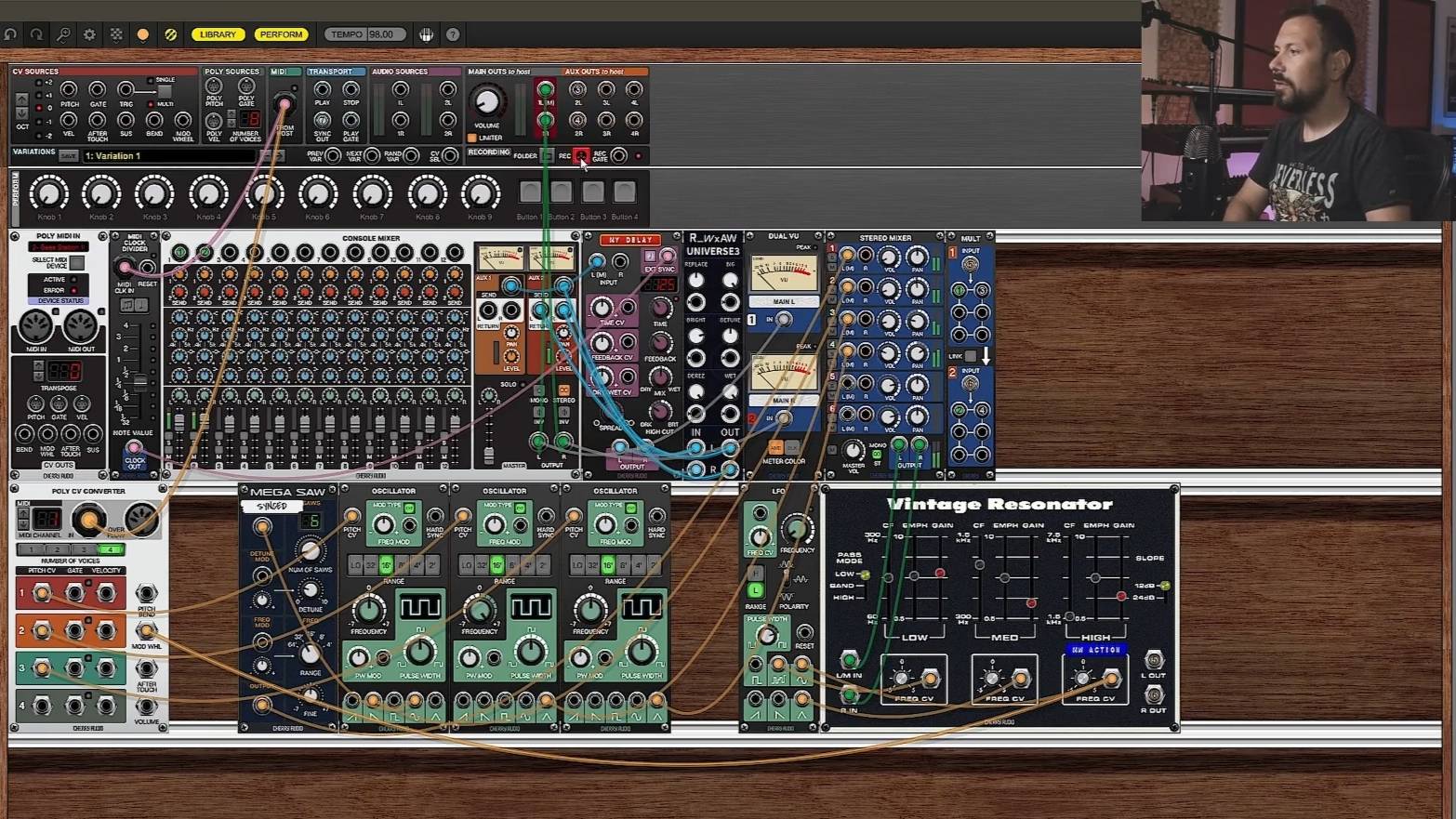Select 1 voice on Poly CV Converter
The image size is (1456, 819).
pyautogui.click(x=30, y=549)
